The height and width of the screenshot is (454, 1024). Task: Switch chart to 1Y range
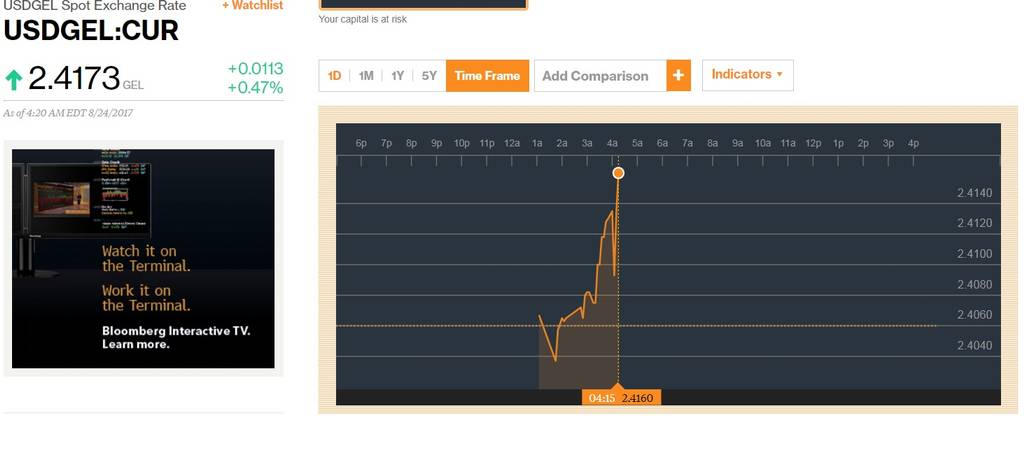coord(397,76)
